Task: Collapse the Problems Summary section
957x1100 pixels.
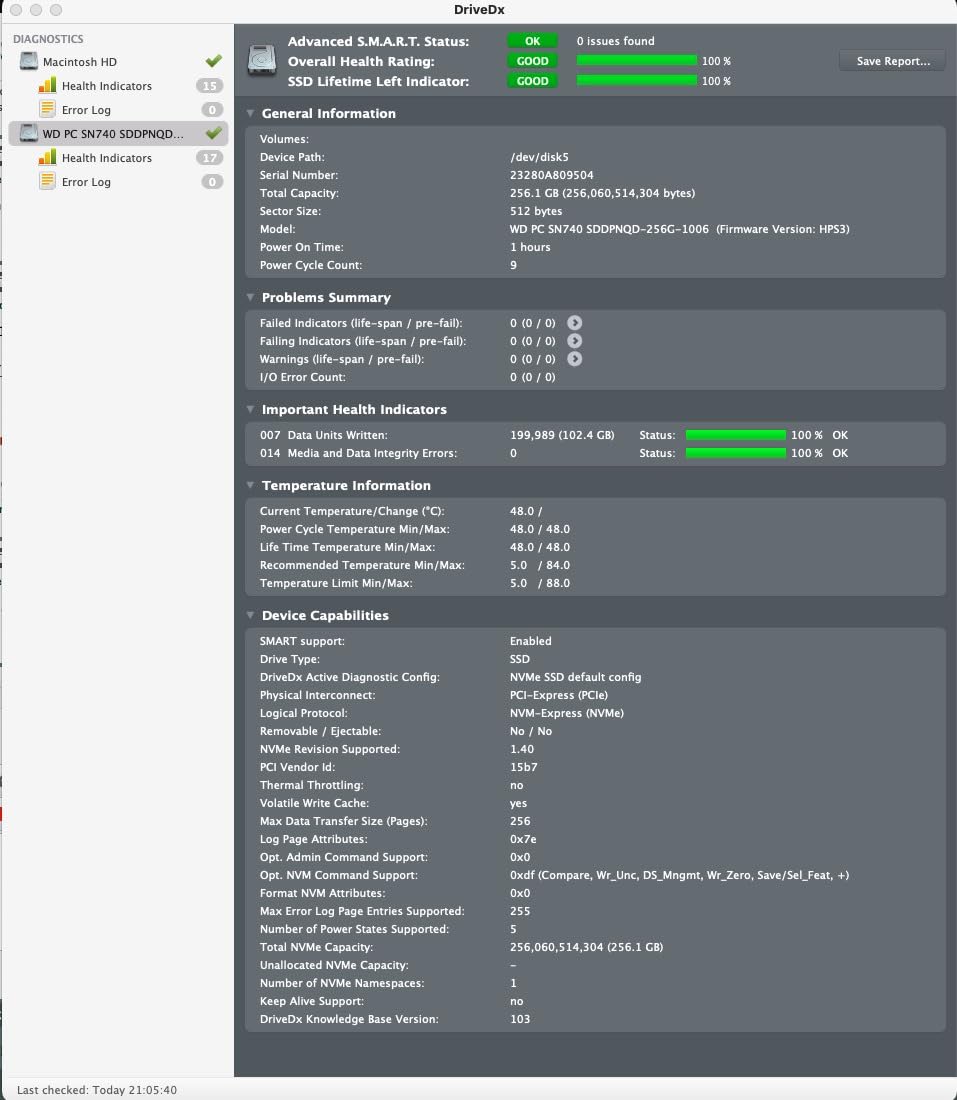Action: point(250,297)
